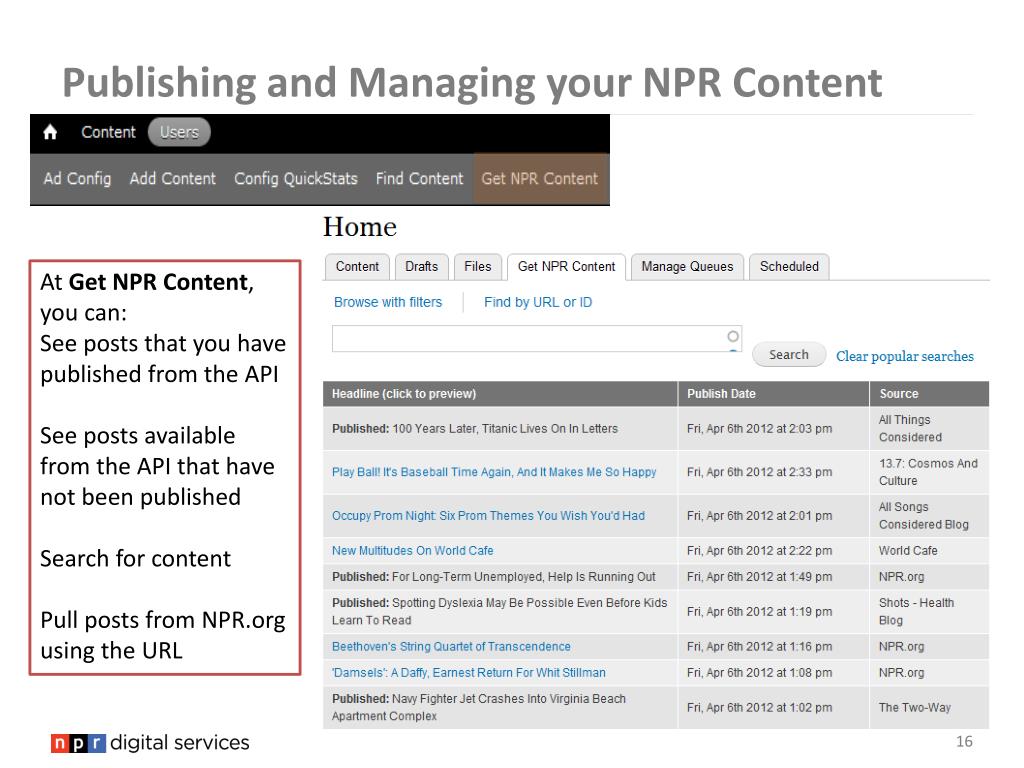Click date Fri, Apr 6th 2012 at 2:22 pm
The height and width of the screenshot is (768, 1024).
tap(760, 551)
